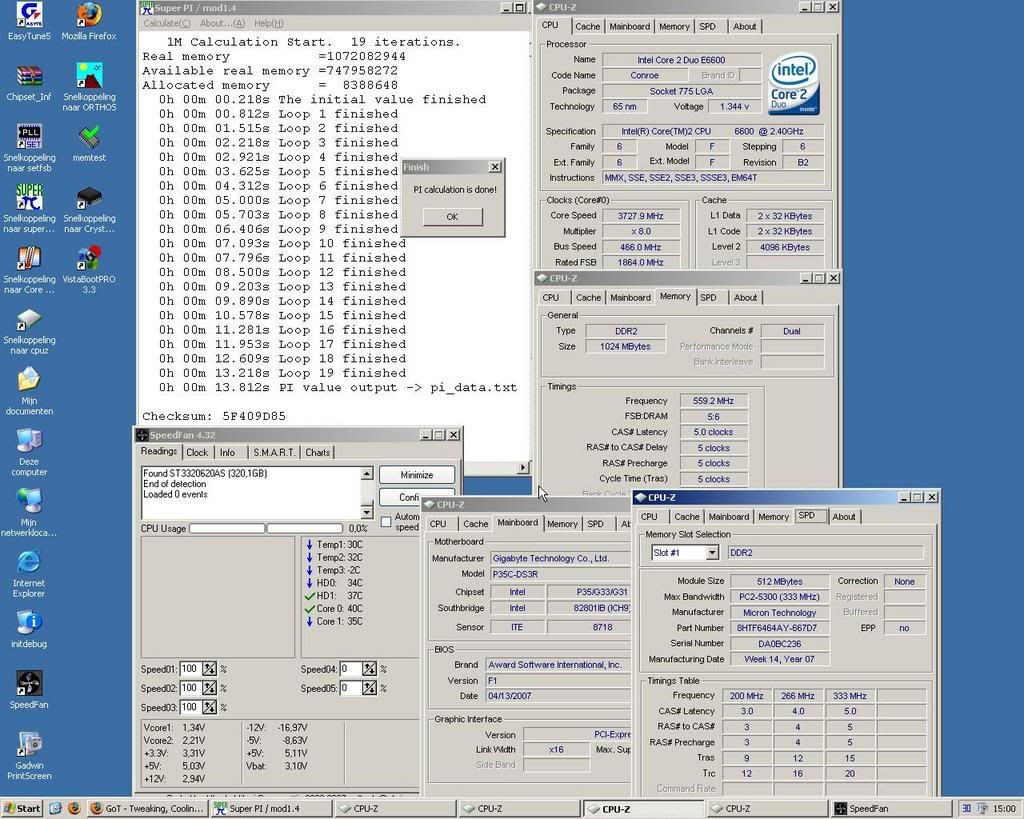Click Core Speed value 3727.9 MHz
The image size is (1024, 819).
point(641,216)
